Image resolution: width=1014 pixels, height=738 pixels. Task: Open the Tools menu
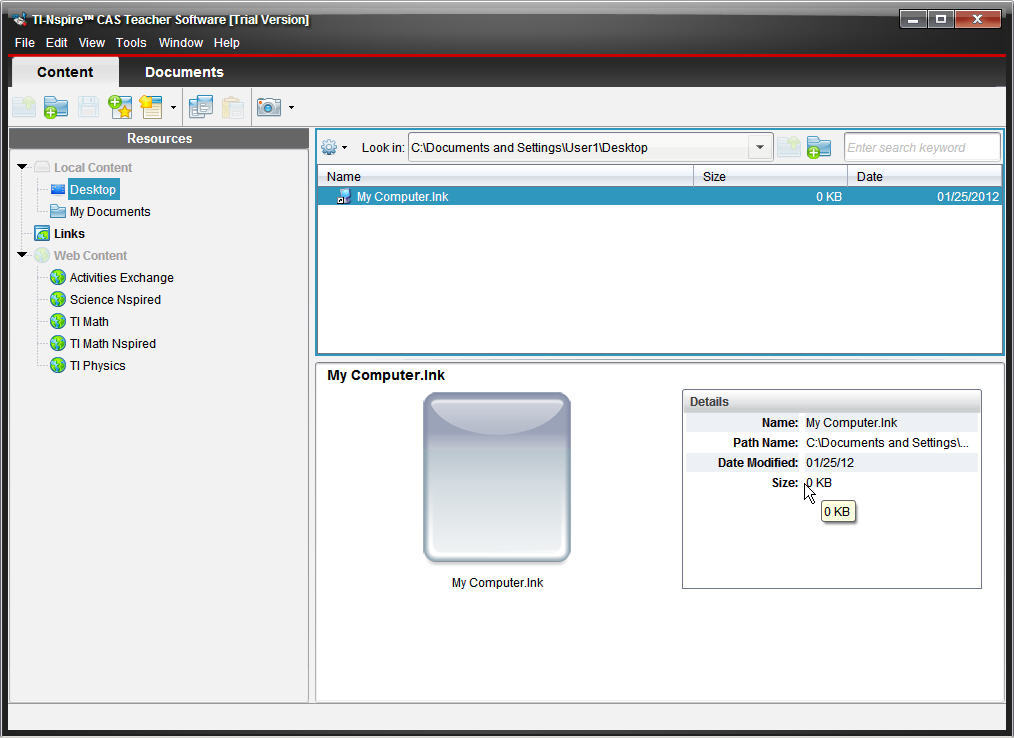[131, 43]
